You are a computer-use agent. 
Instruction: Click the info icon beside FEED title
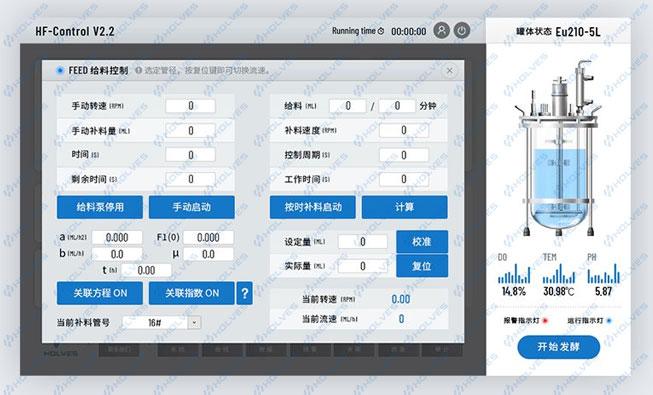[x=139, y=70]
